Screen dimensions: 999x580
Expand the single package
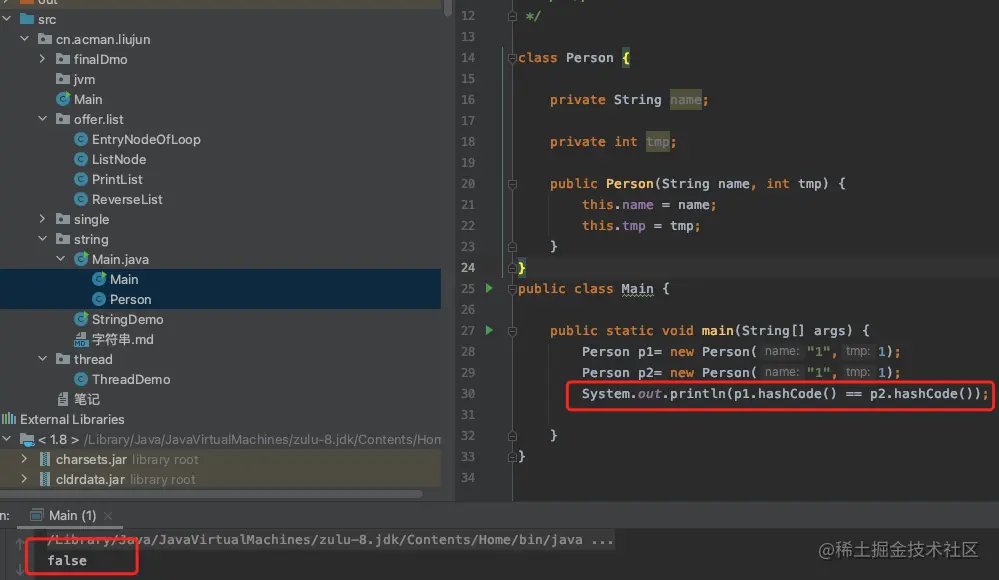pyautogui.click(x=43, y=219)
